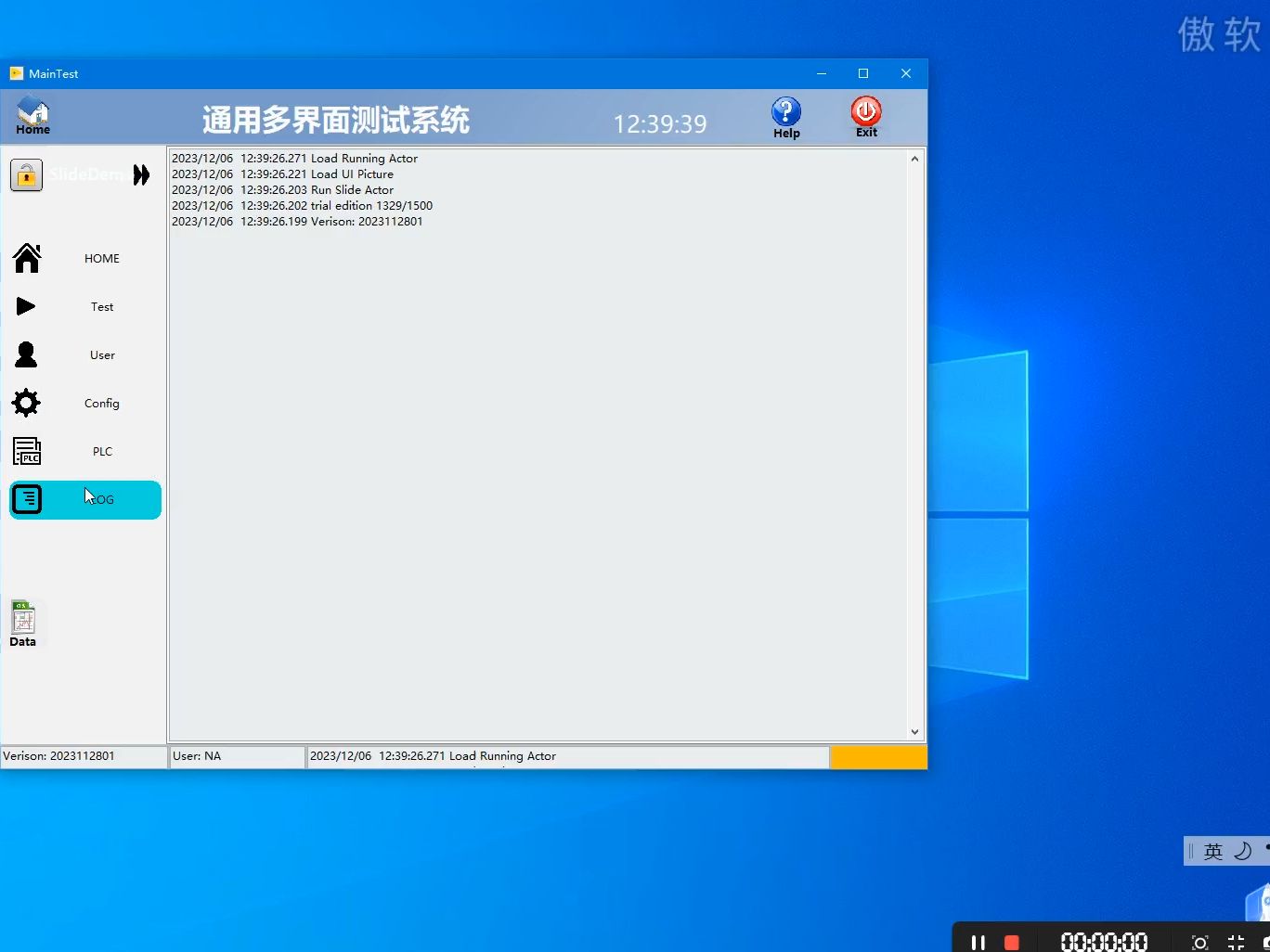
Task: Stop recording with red square button
Action: [x=1012, y=942]
